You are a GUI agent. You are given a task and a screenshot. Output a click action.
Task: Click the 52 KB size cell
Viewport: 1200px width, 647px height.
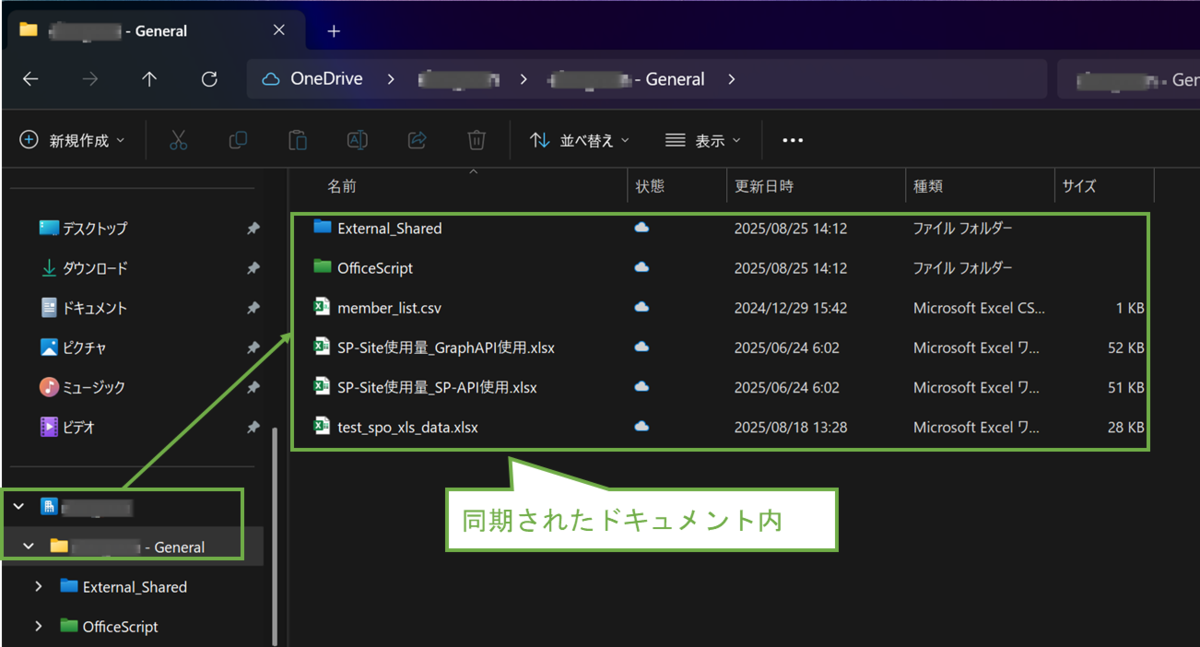pyautogui.click(x=1127, y=348)
